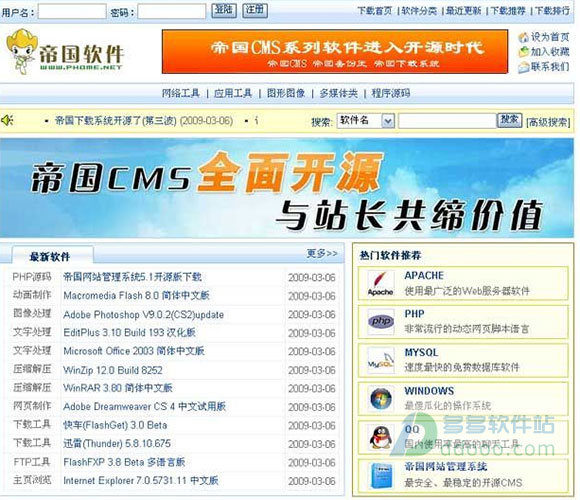Image resolution: width=580 pixels, height=500 pixels.
Task: Click the 联系我们 text link
Action: coord(550,67)
